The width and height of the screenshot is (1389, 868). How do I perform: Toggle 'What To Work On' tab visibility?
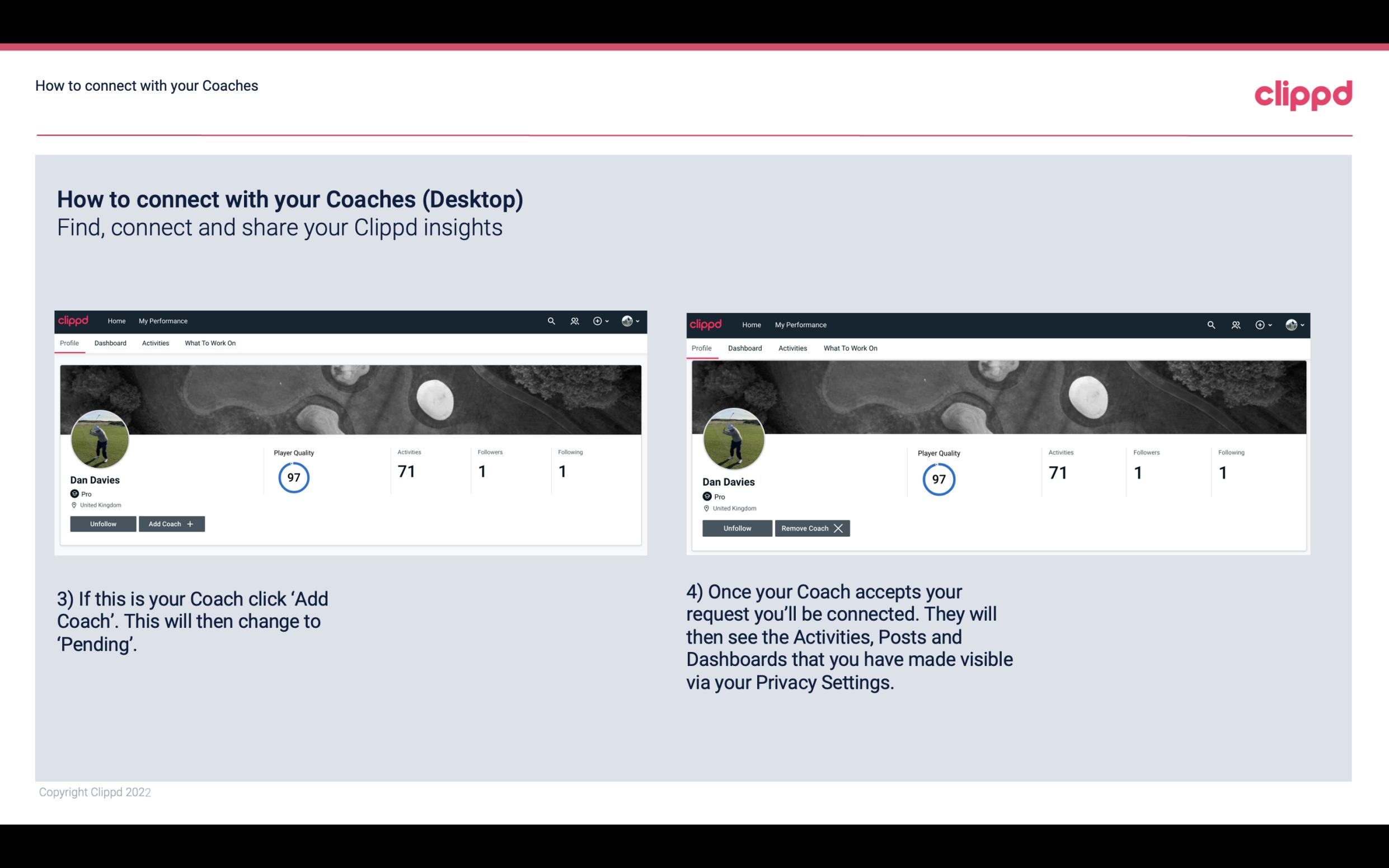[x=209, y=343]
